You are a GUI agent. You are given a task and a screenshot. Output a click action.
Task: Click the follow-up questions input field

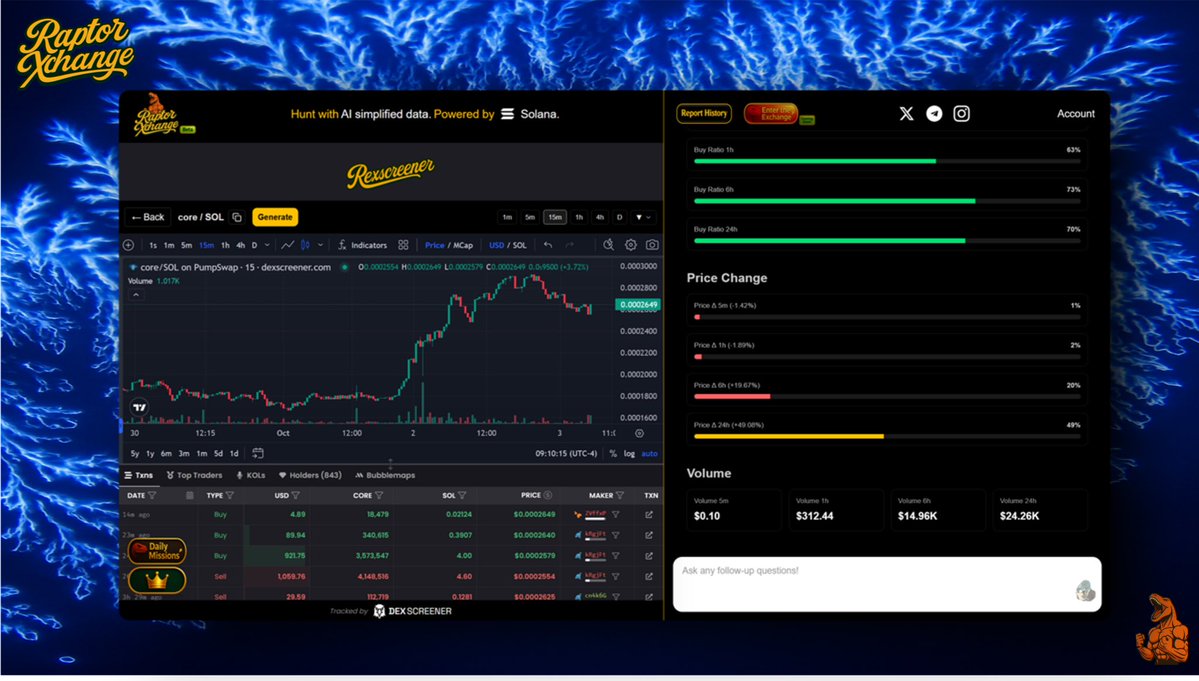(x=887, y=584)
